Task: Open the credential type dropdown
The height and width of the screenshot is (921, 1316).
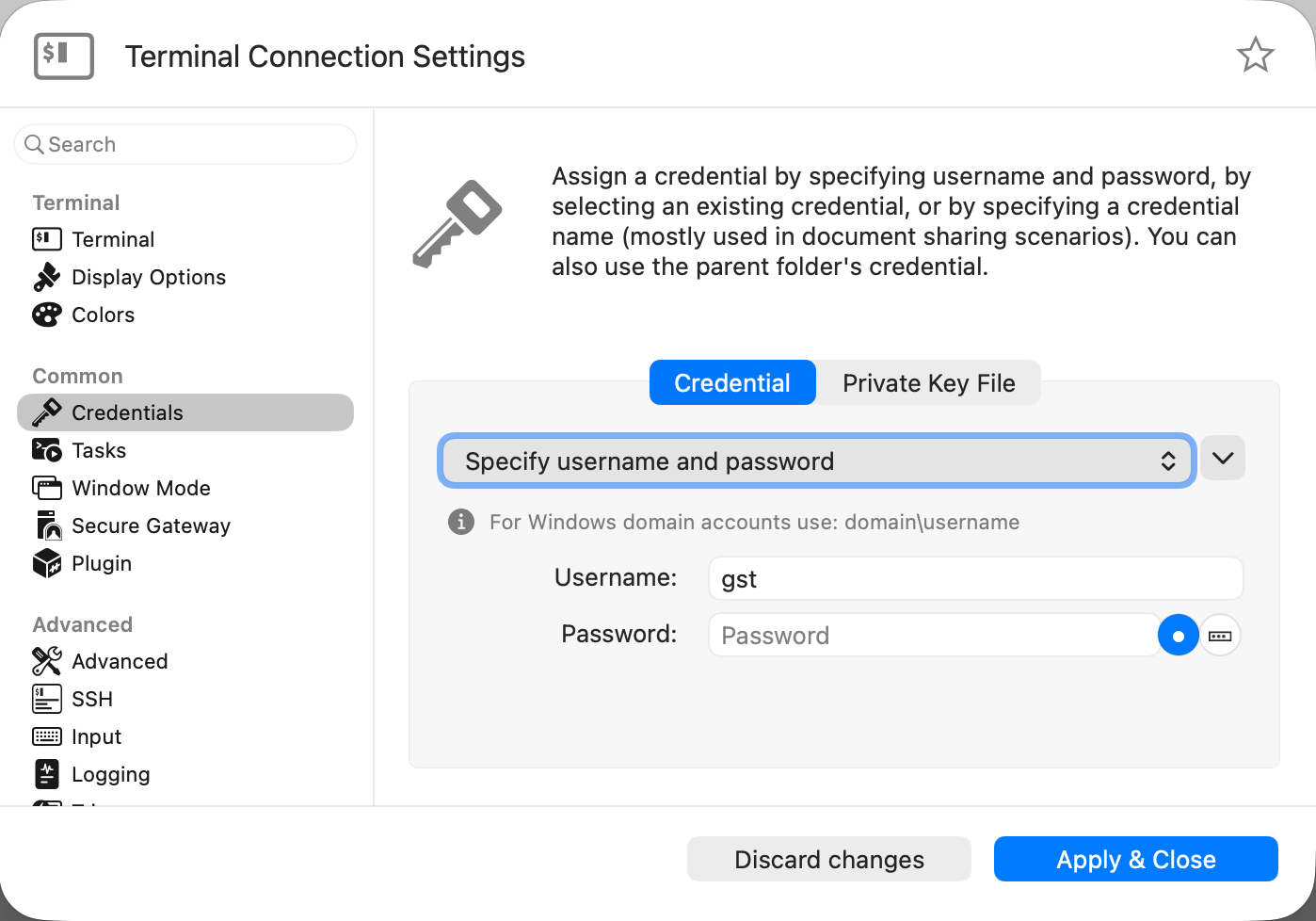Action: (816, 461)
